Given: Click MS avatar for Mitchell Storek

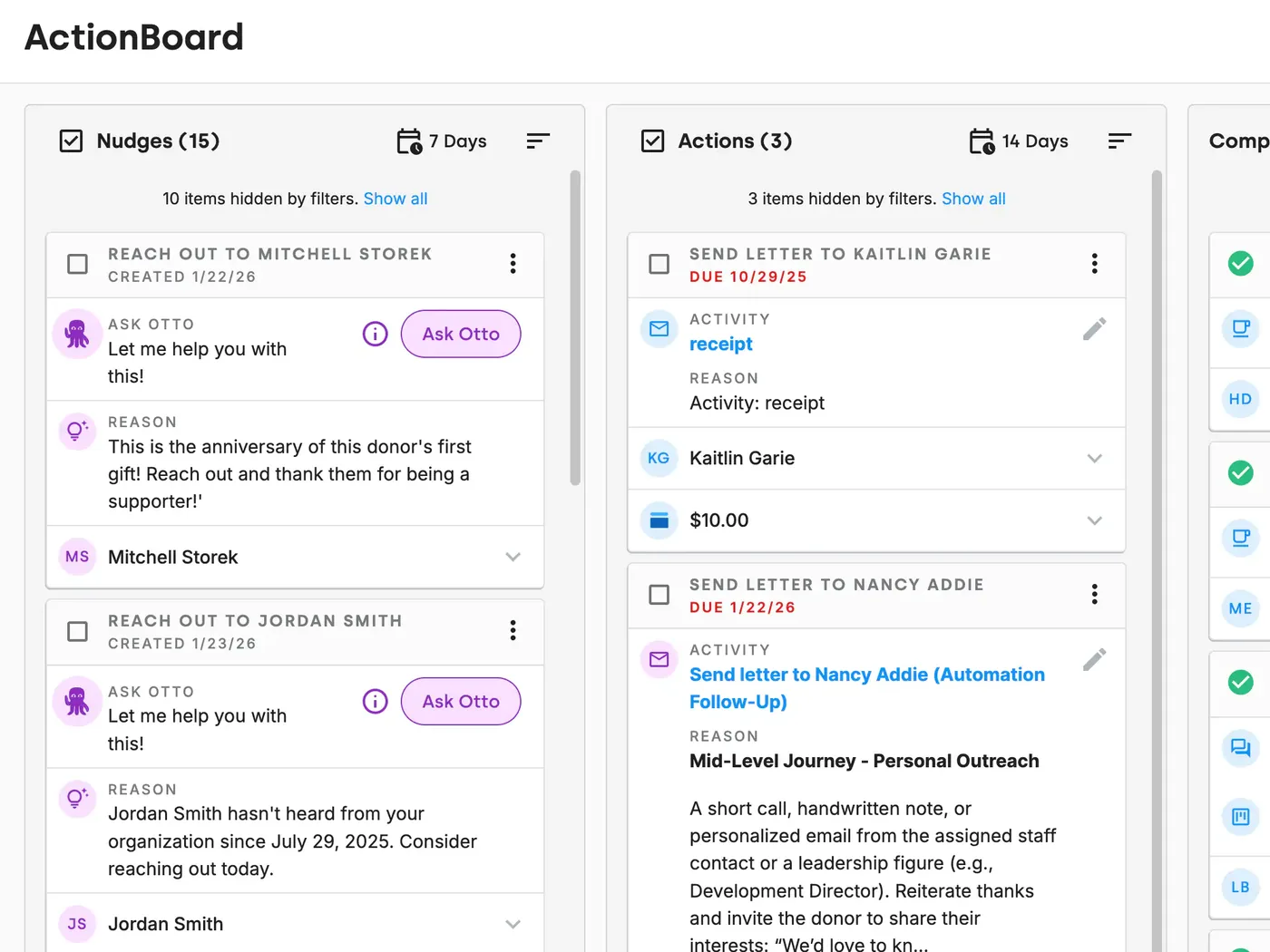Looking at the screenshot, I should (x=77, y=557).
